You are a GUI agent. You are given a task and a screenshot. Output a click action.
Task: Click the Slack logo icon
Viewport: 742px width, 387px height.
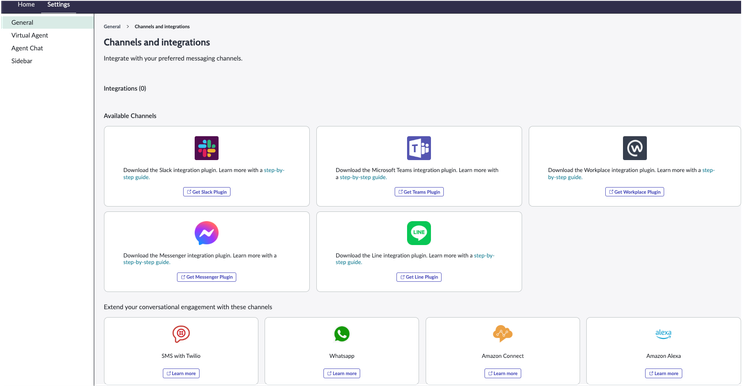[207, 148]
